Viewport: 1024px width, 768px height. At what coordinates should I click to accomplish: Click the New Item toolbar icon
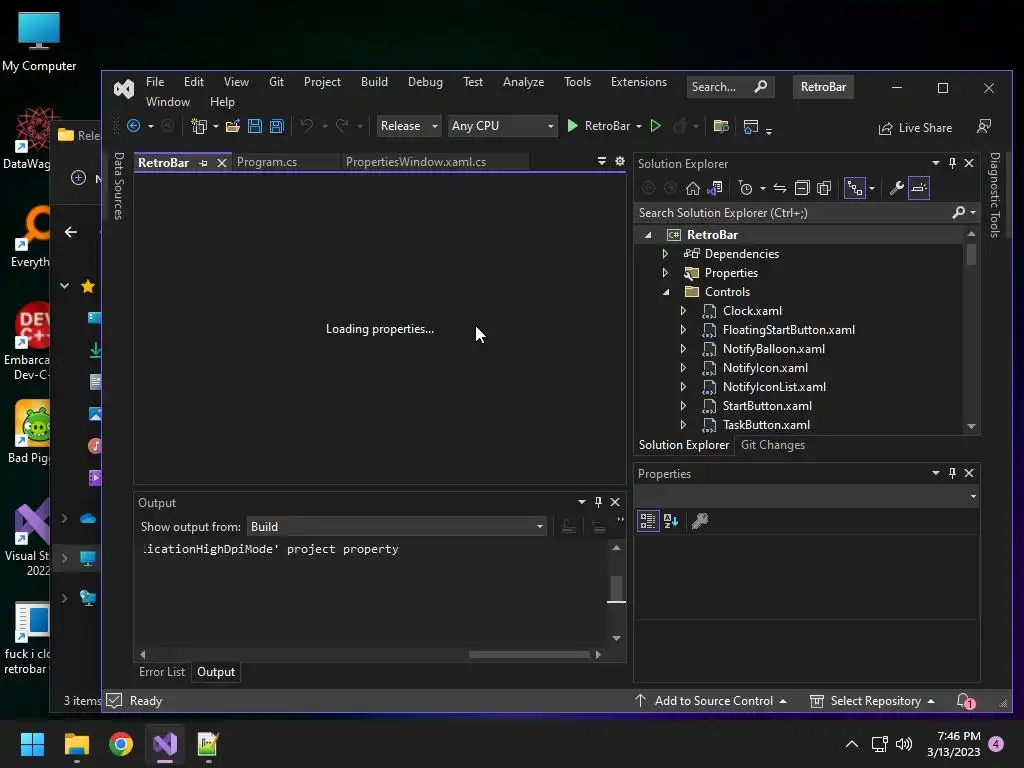pyautogui.click(x=199, y=126)
